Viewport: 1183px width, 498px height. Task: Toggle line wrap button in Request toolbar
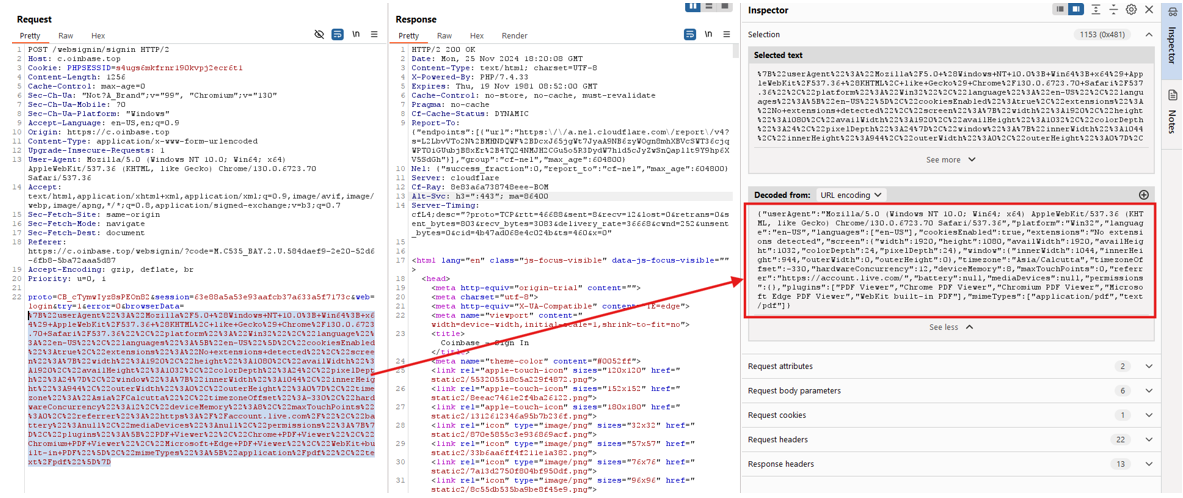pyautogui.click(x=338, y=35)
